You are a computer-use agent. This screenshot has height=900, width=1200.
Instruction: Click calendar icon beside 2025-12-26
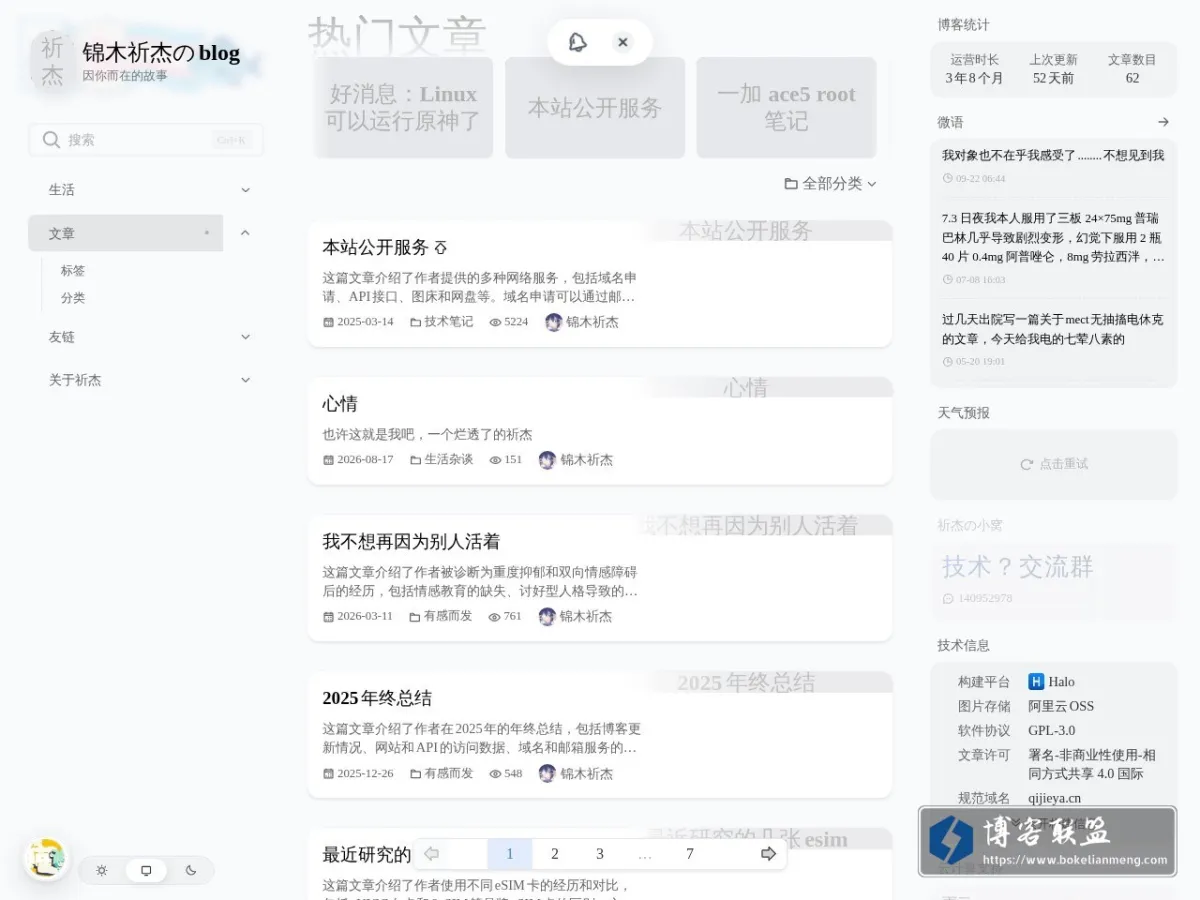(328, 774)
